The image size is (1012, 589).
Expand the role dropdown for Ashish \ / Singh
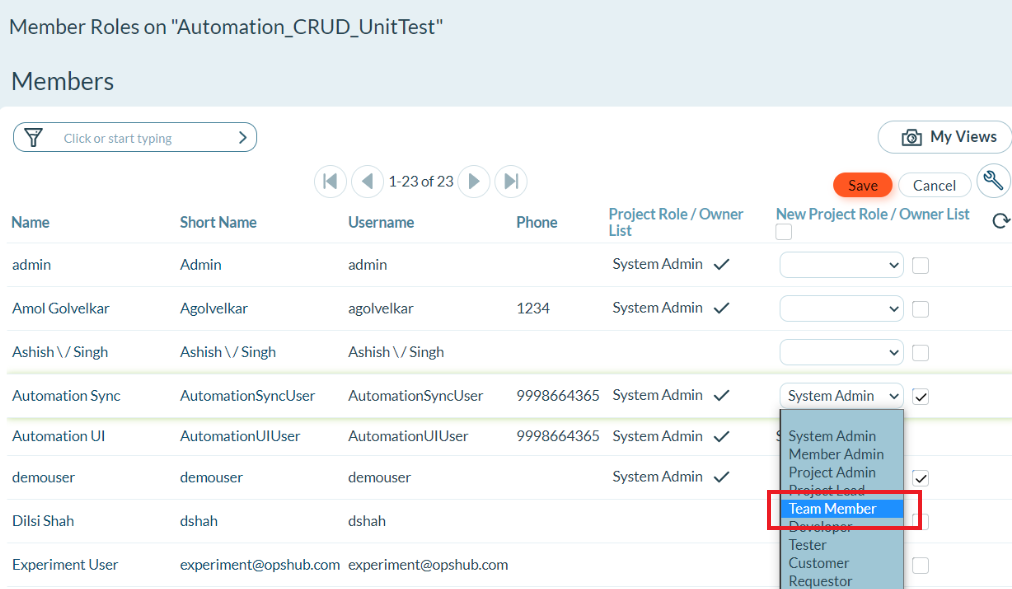tap(841, 352)
